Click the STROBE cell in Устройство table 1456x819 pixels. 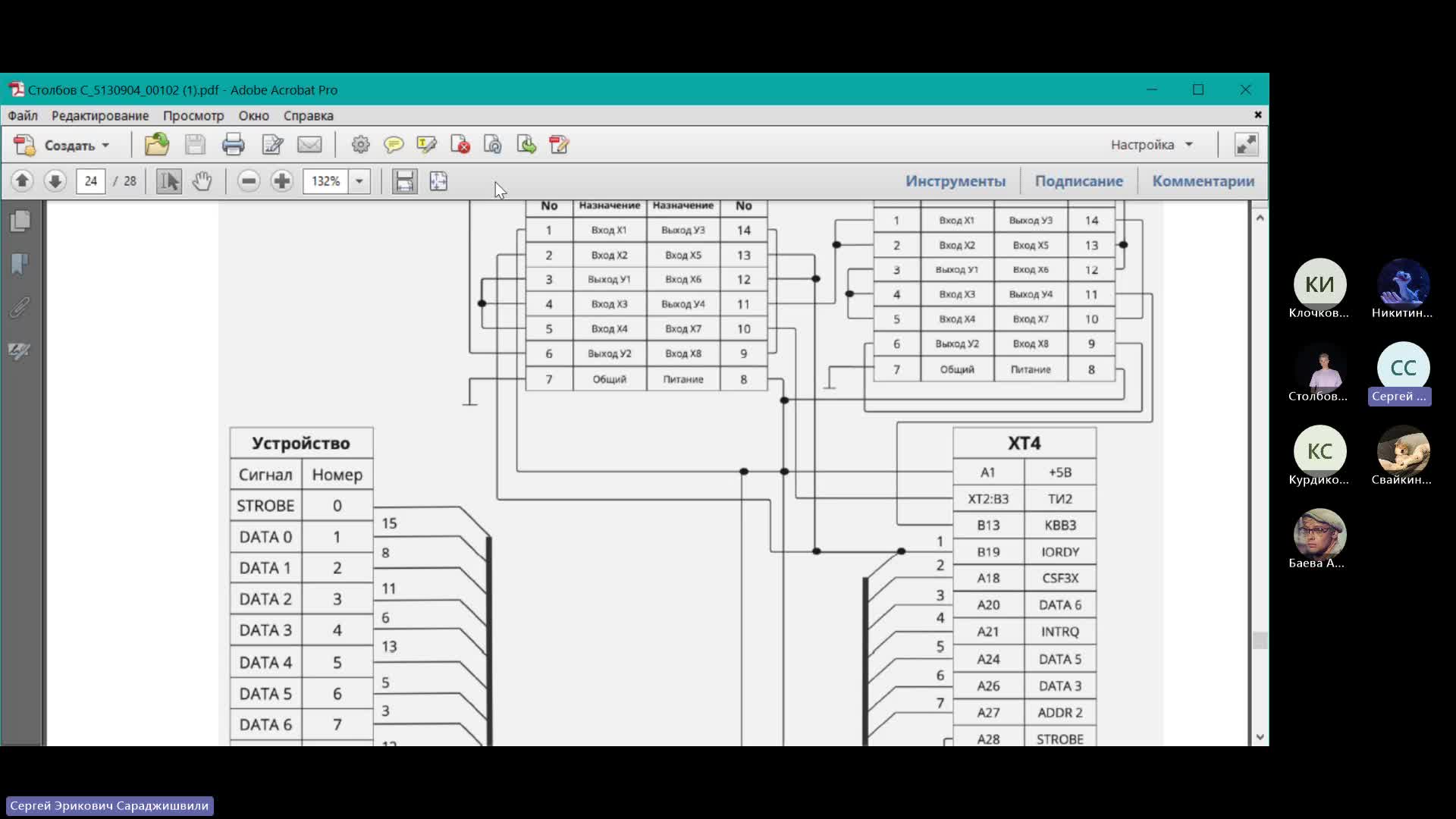265,506
